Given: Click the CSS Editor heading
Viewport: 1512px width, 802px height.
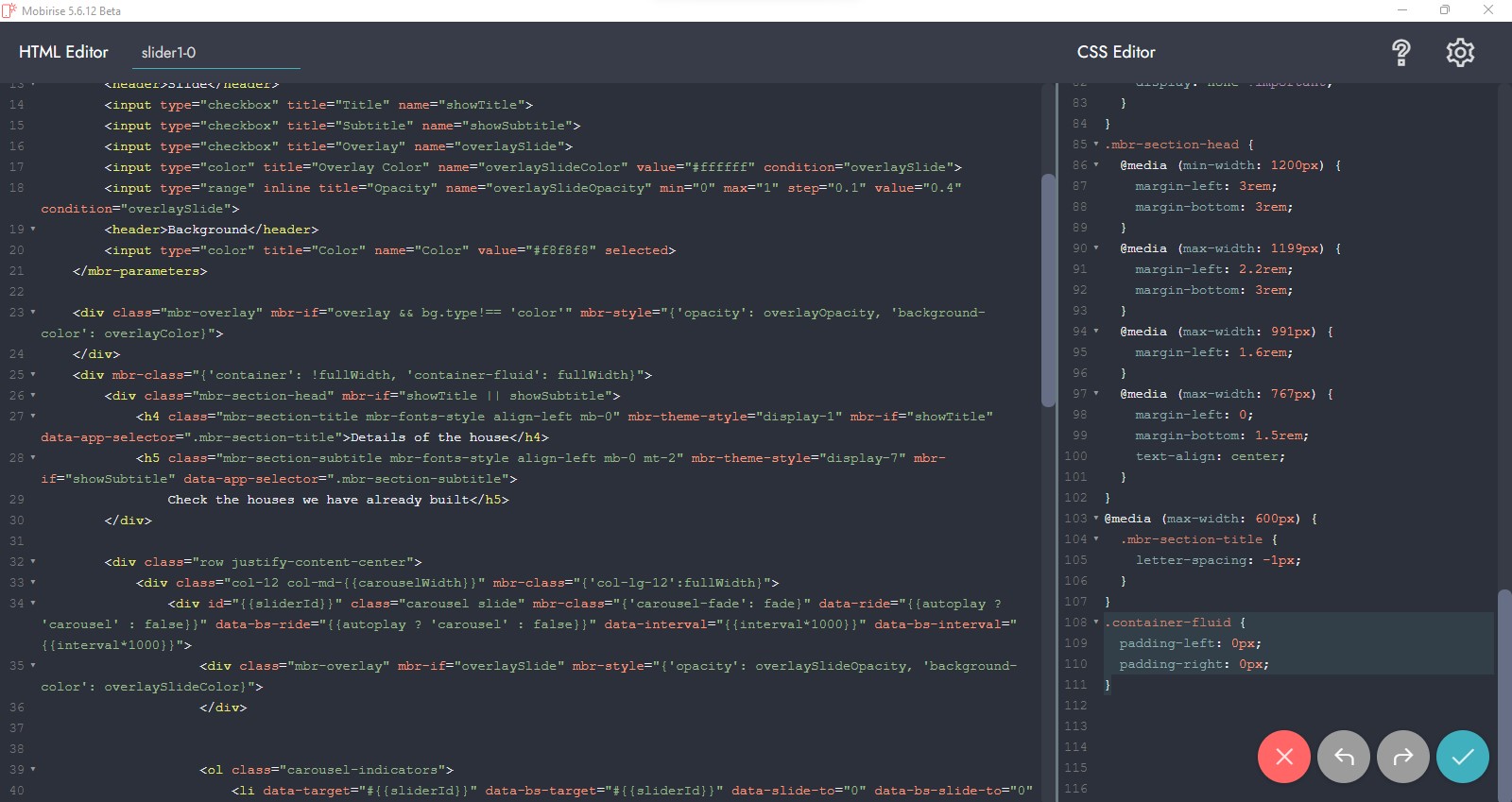Looking at the screenshot, I should click(1116, 52).
